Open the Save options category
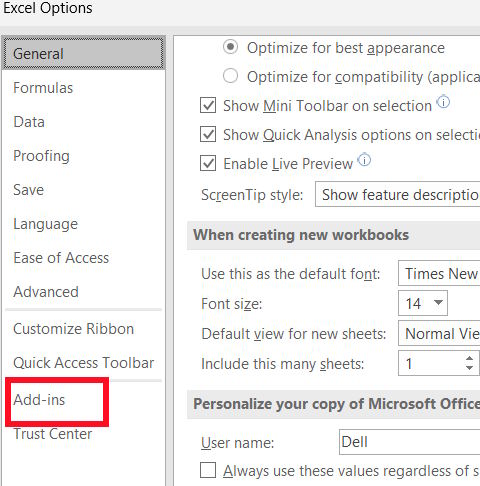The image size is (480, 486). tap(29, 190)
